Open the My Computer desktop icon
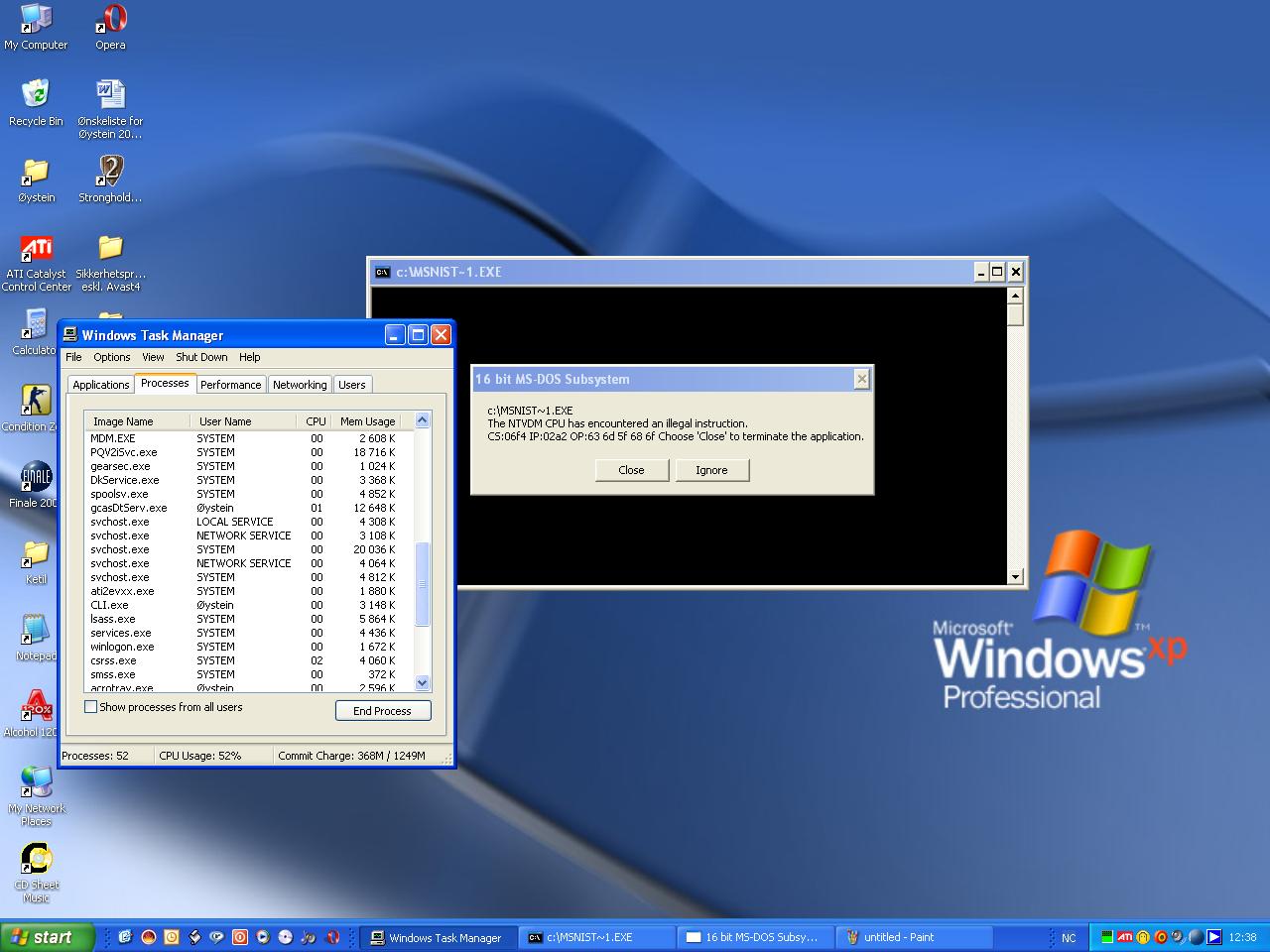The width and height of the screenshot is (1270, 952). [x=36, y=27]
